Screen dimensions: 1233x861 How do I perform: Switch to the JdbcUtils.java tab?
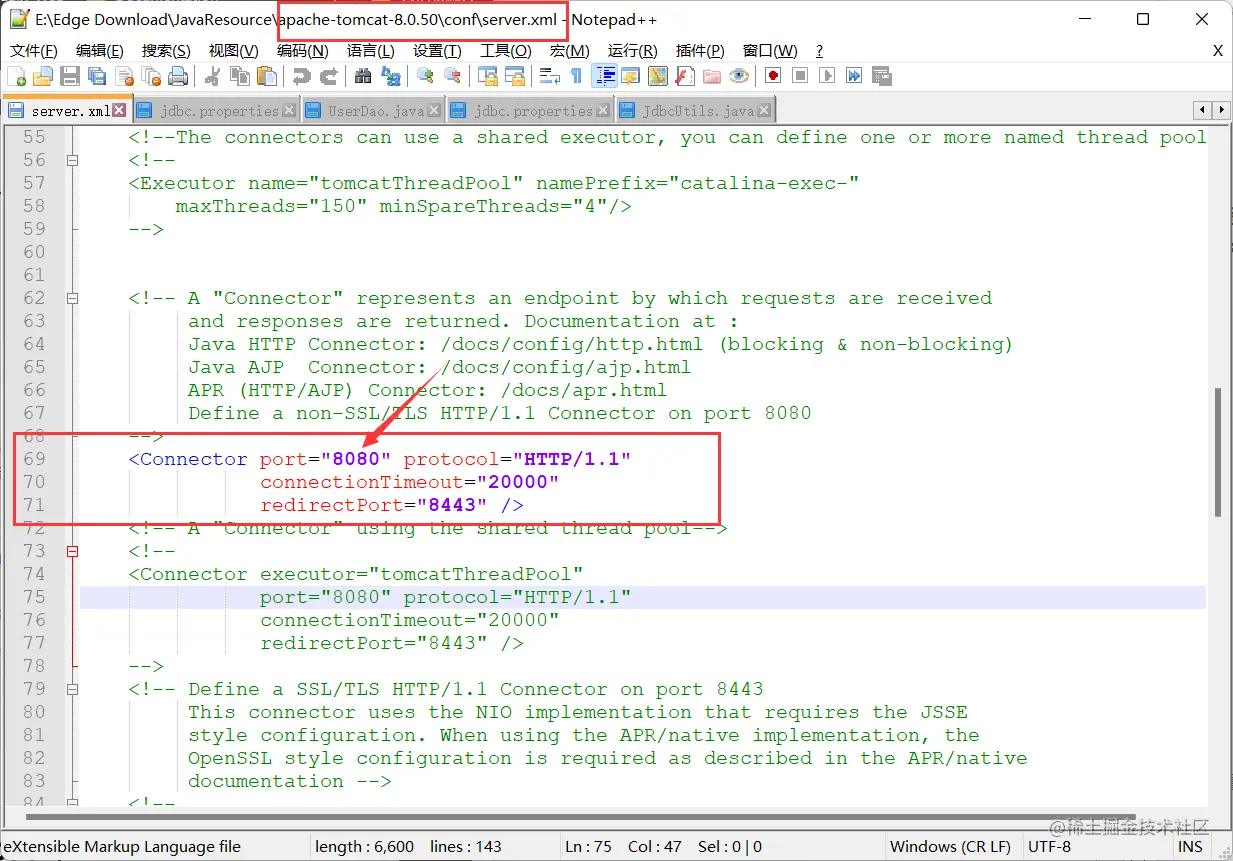pos(696,111)
